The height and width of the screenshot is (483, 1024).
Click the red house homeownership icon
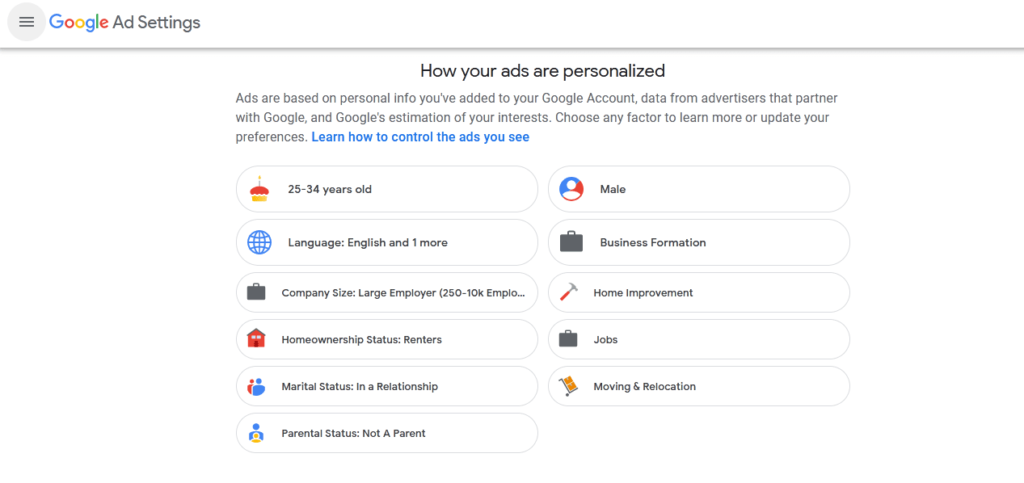tap(256, 339)
